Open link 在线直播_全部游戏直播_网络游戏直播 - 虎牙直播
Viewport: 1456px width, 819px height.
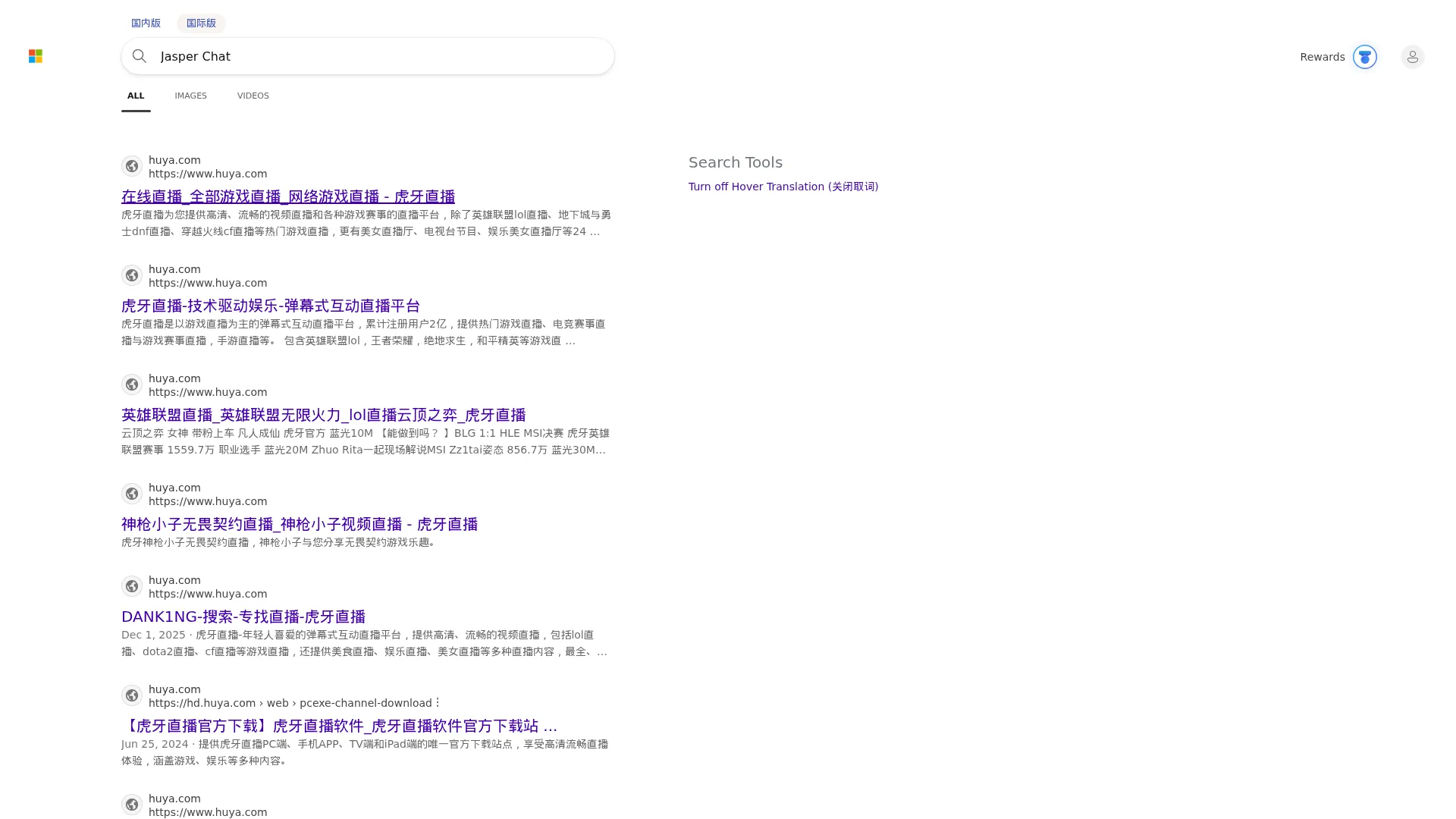coord(288,196)
